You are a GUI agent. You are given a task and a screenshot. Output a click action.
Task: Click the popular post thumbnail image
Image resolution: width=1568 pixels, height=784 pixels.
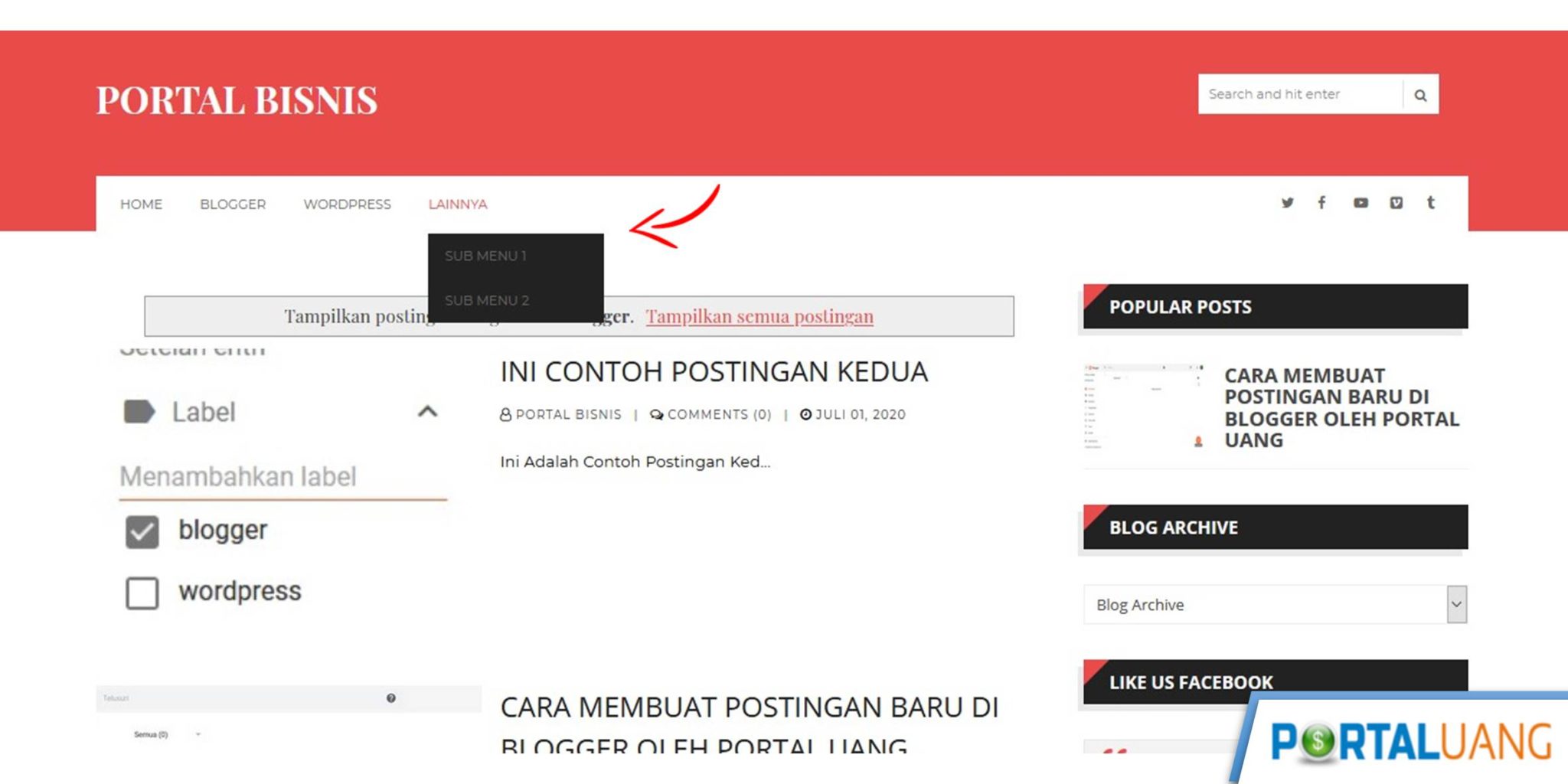1144,407
